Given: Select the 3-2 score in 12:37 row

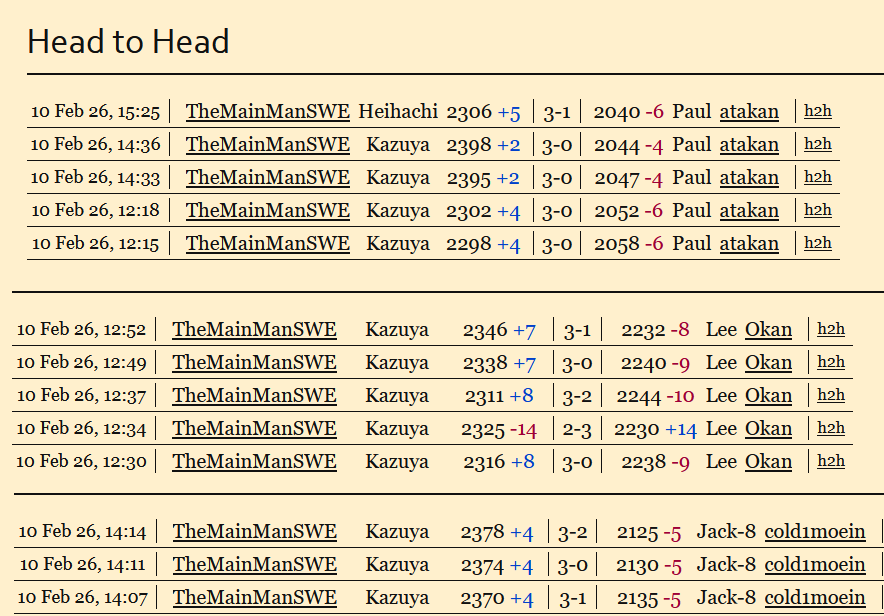Looking at the screenshot, I should tap(577, 397).
